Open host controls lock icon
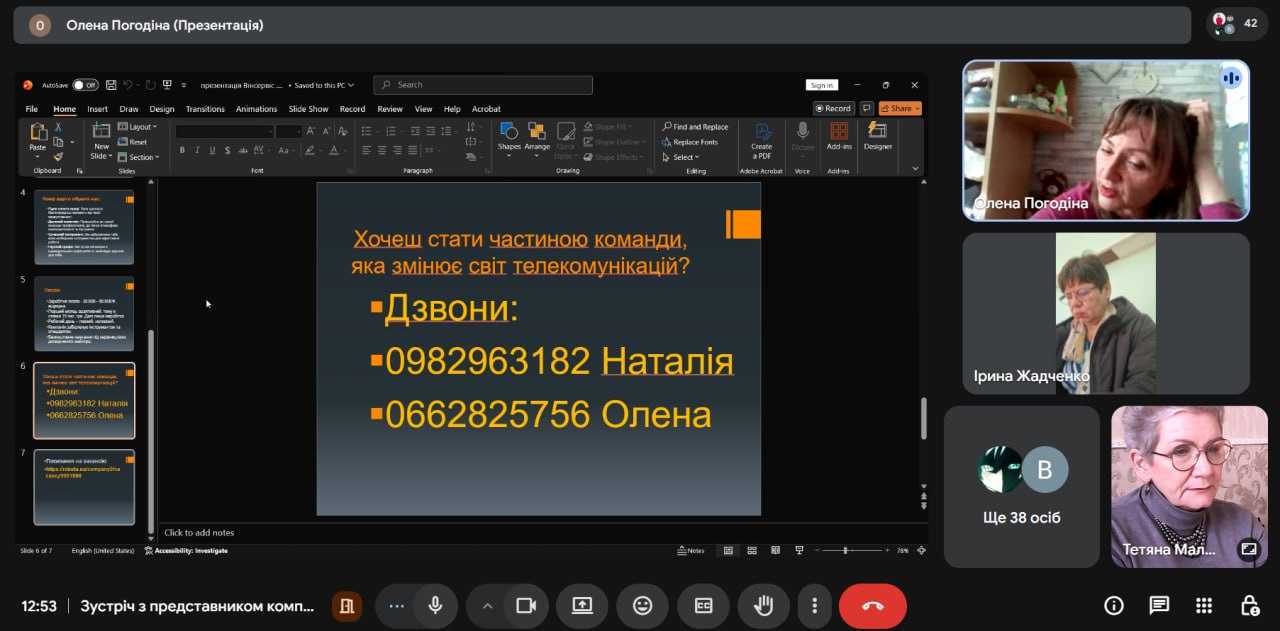This screenshot has width=1280, height=631. click(1249, 606)
